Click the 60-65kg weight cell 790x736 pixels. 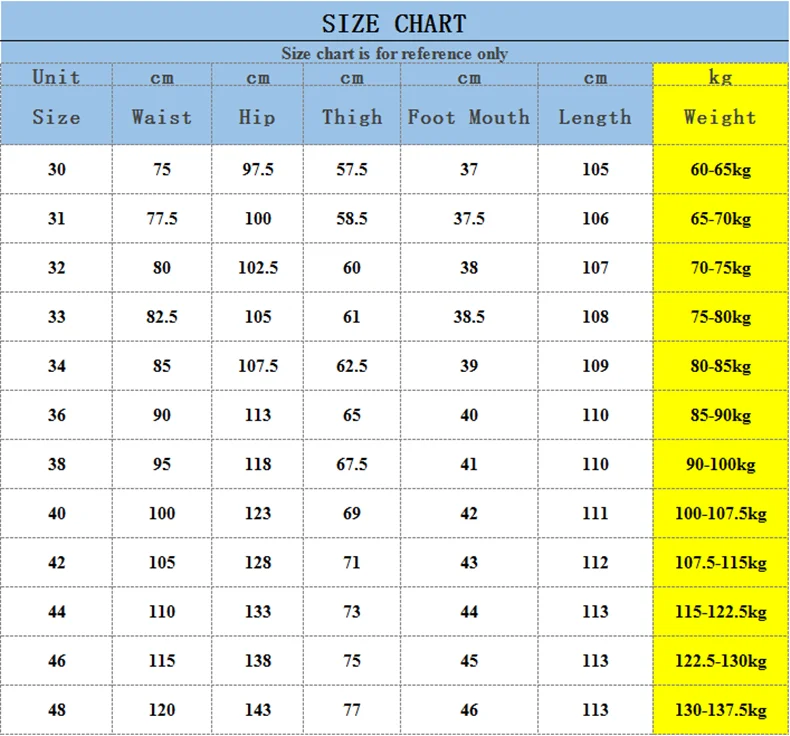(720, 169)
